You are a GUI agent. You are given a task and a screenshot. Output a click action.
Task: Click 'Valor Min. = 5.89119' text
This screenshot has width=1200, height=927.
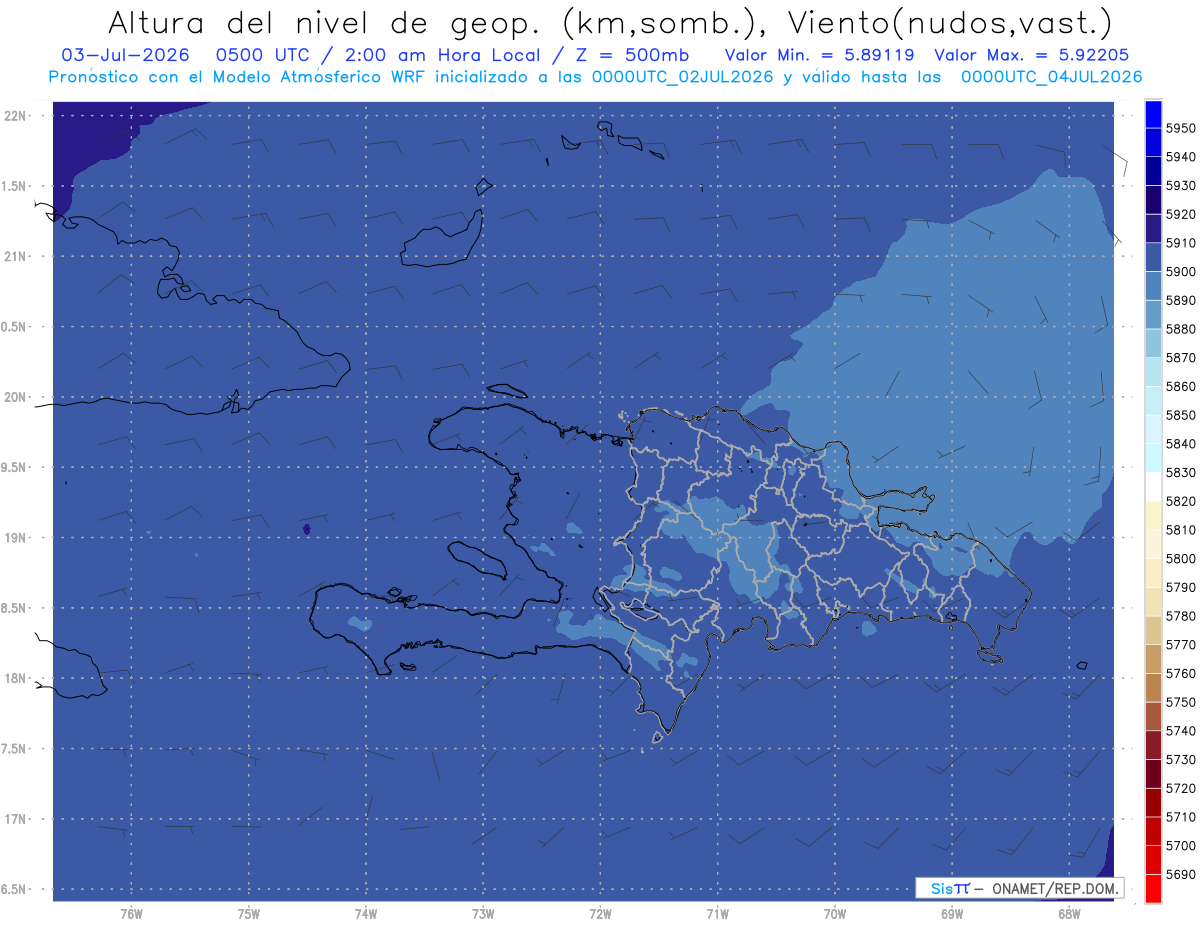tap(819, 55)
